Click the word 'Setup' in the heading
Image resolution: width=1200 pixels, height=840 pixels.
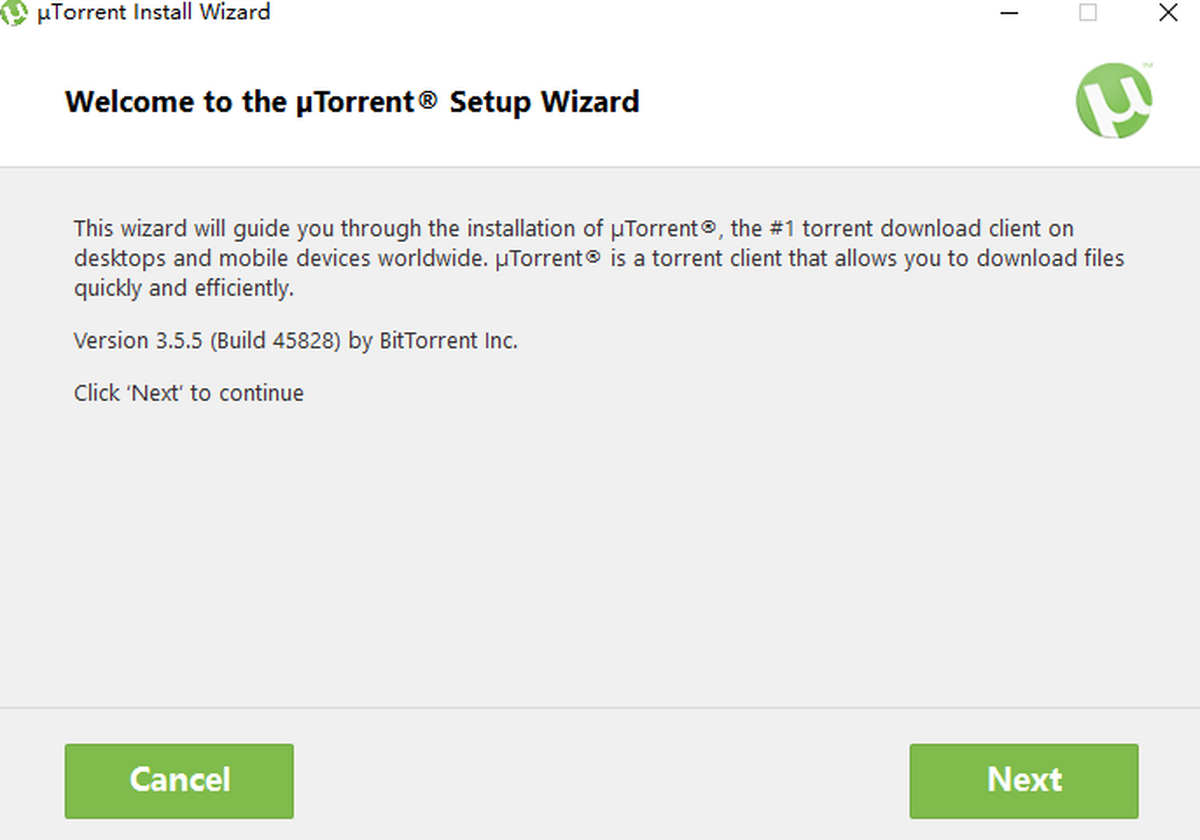coord(491,102)
